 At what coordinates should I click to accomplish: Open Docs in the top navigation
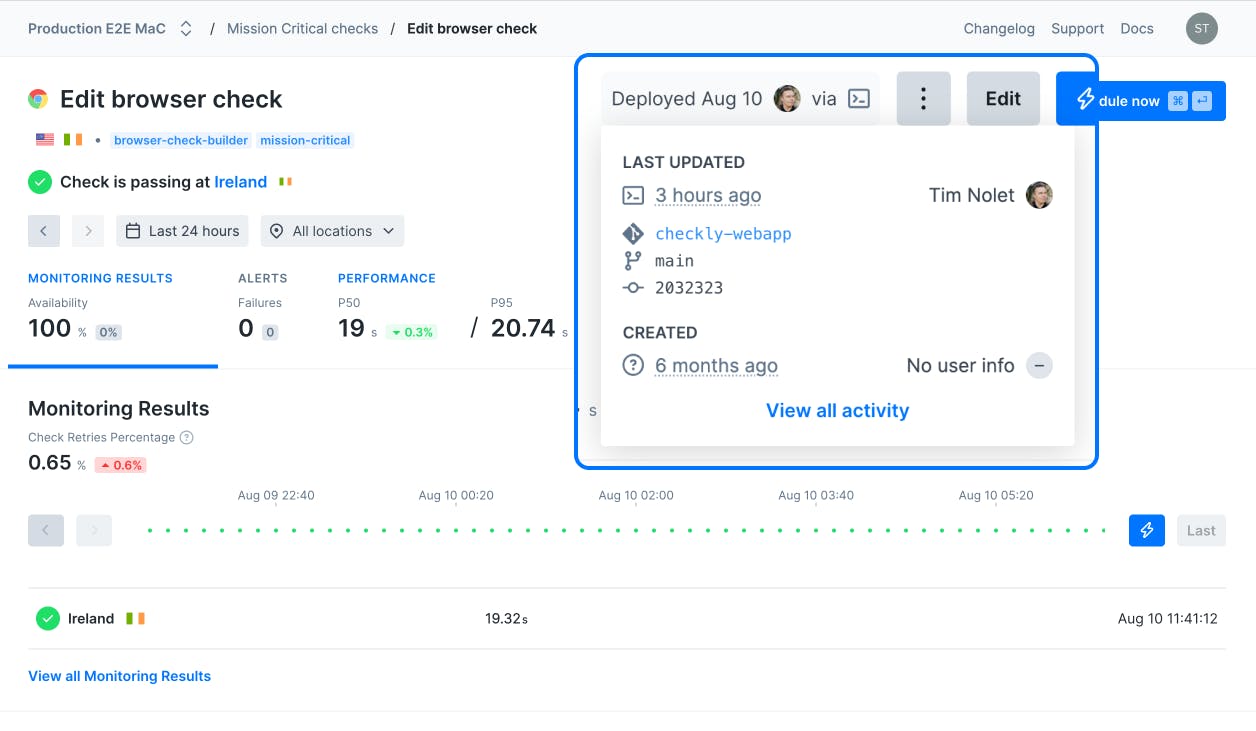click(1136, 28)
